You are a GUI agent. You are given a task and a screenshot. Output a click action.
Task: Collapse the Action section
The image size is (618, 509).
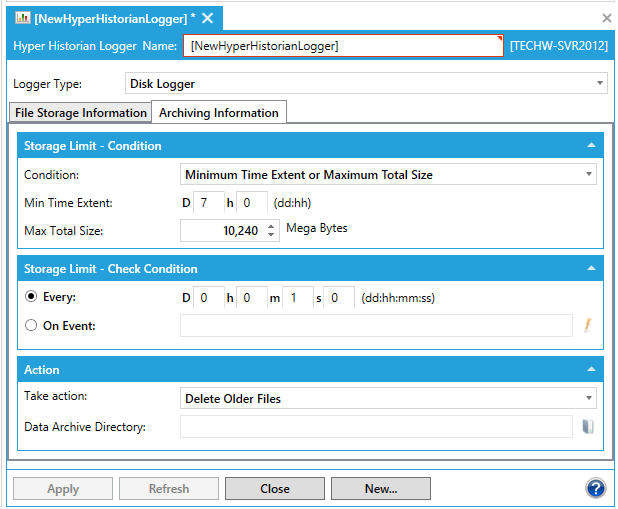click(x=590, y=370)
